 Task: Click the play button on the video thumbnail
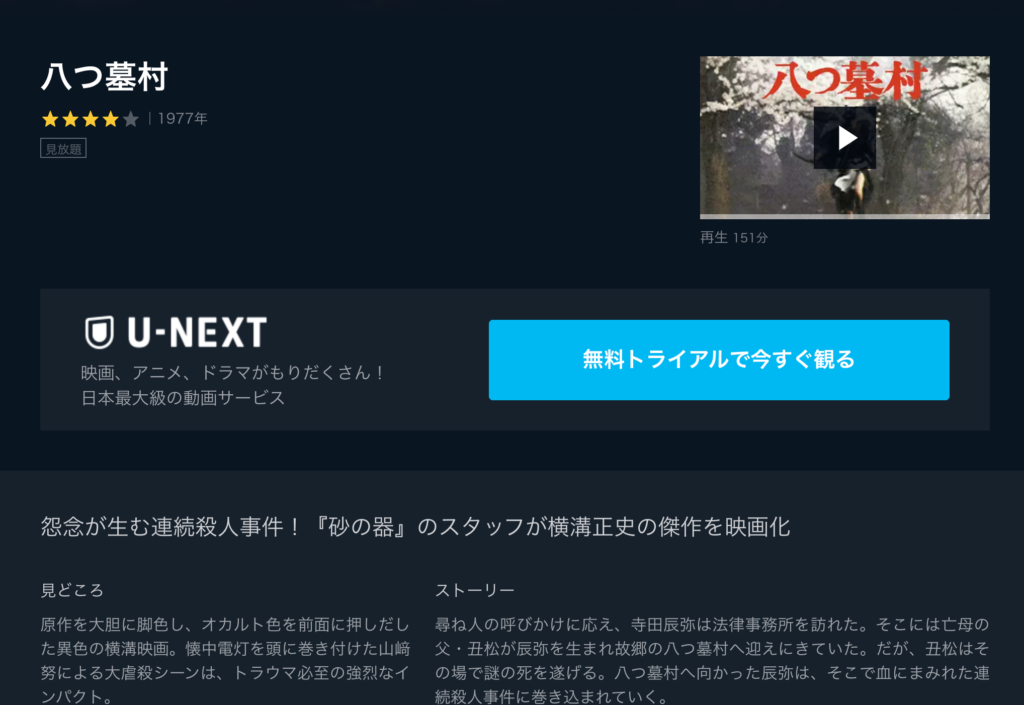(x=844, y=138)
